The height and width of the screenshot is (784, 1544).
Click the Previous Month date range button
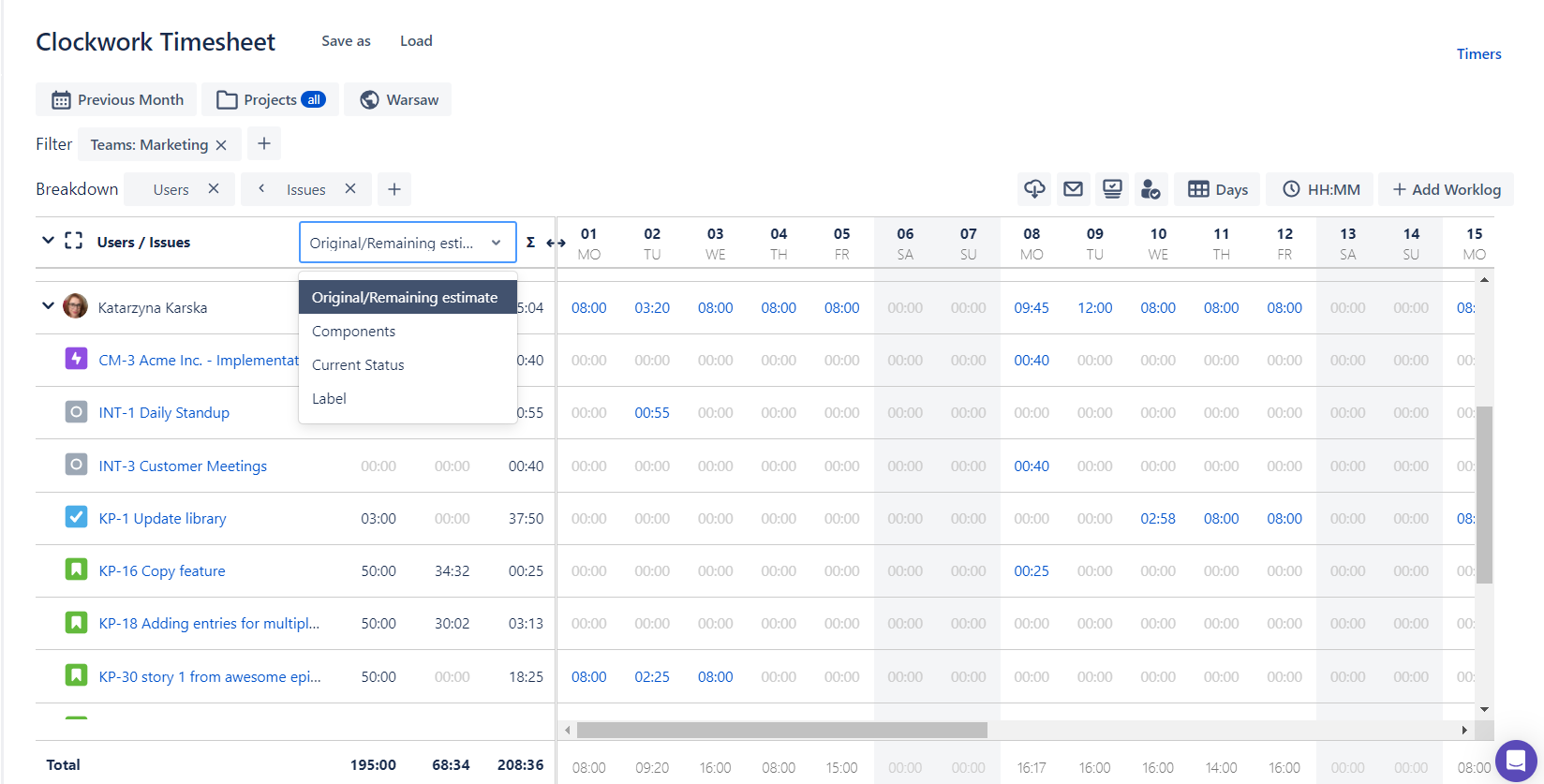click(x=117, y=100)
